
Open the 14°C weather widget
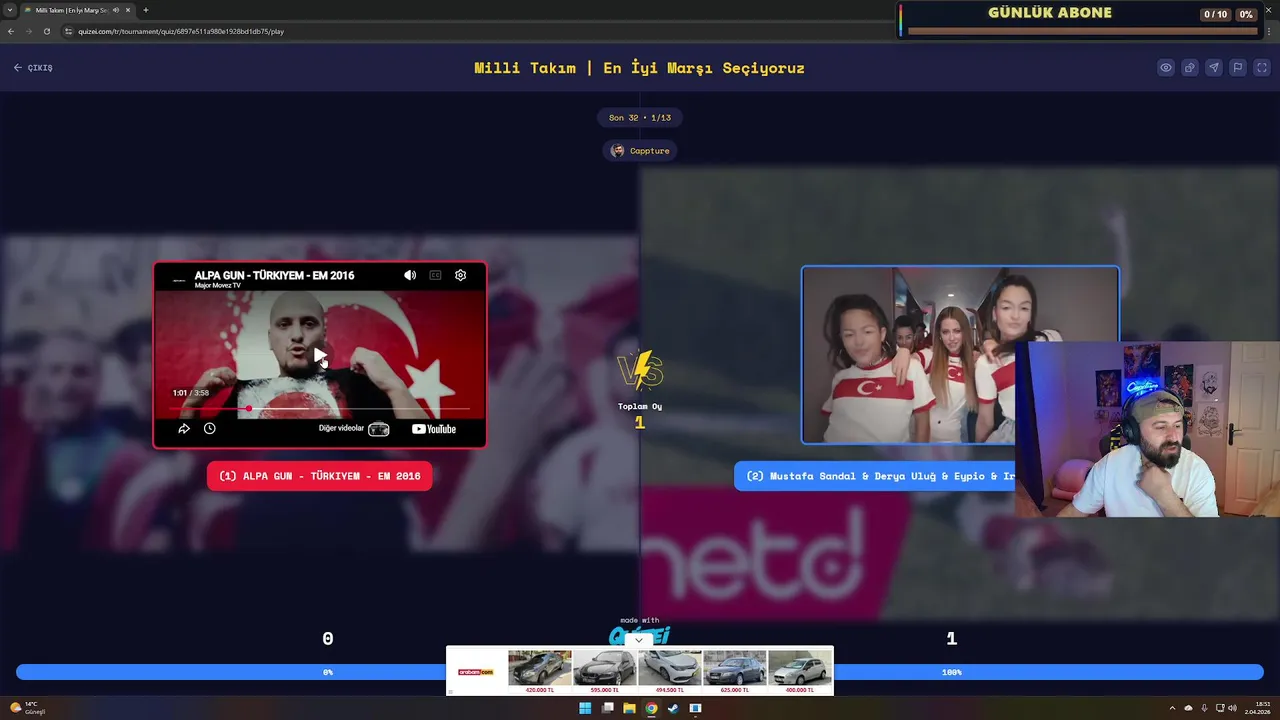tap(28, 708)
